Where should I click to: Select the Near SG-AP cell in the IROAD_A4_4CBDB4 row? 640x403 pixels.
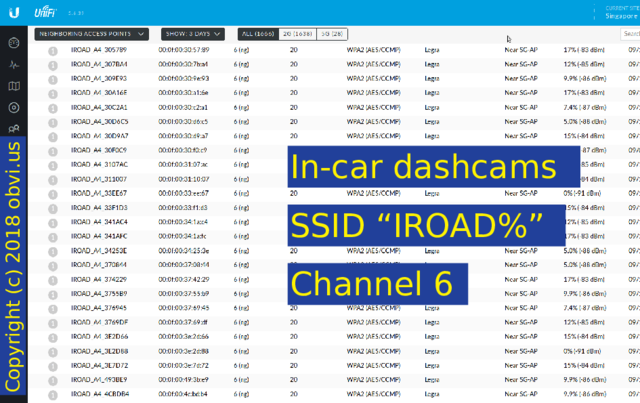pyautogui.click(x=521, y=394)
